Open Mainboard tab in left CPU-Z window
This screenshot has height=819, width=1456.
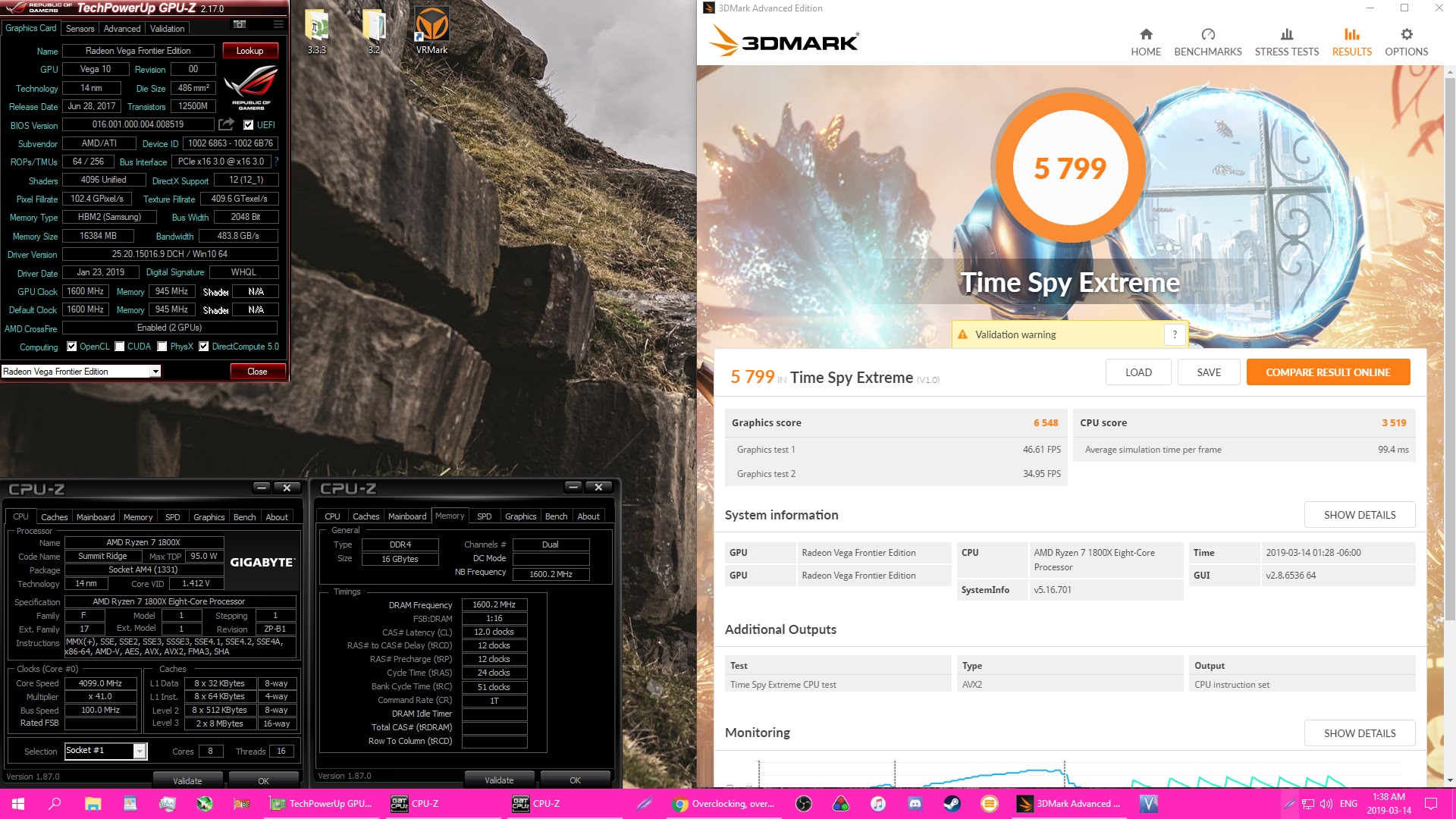coord(96,517)
